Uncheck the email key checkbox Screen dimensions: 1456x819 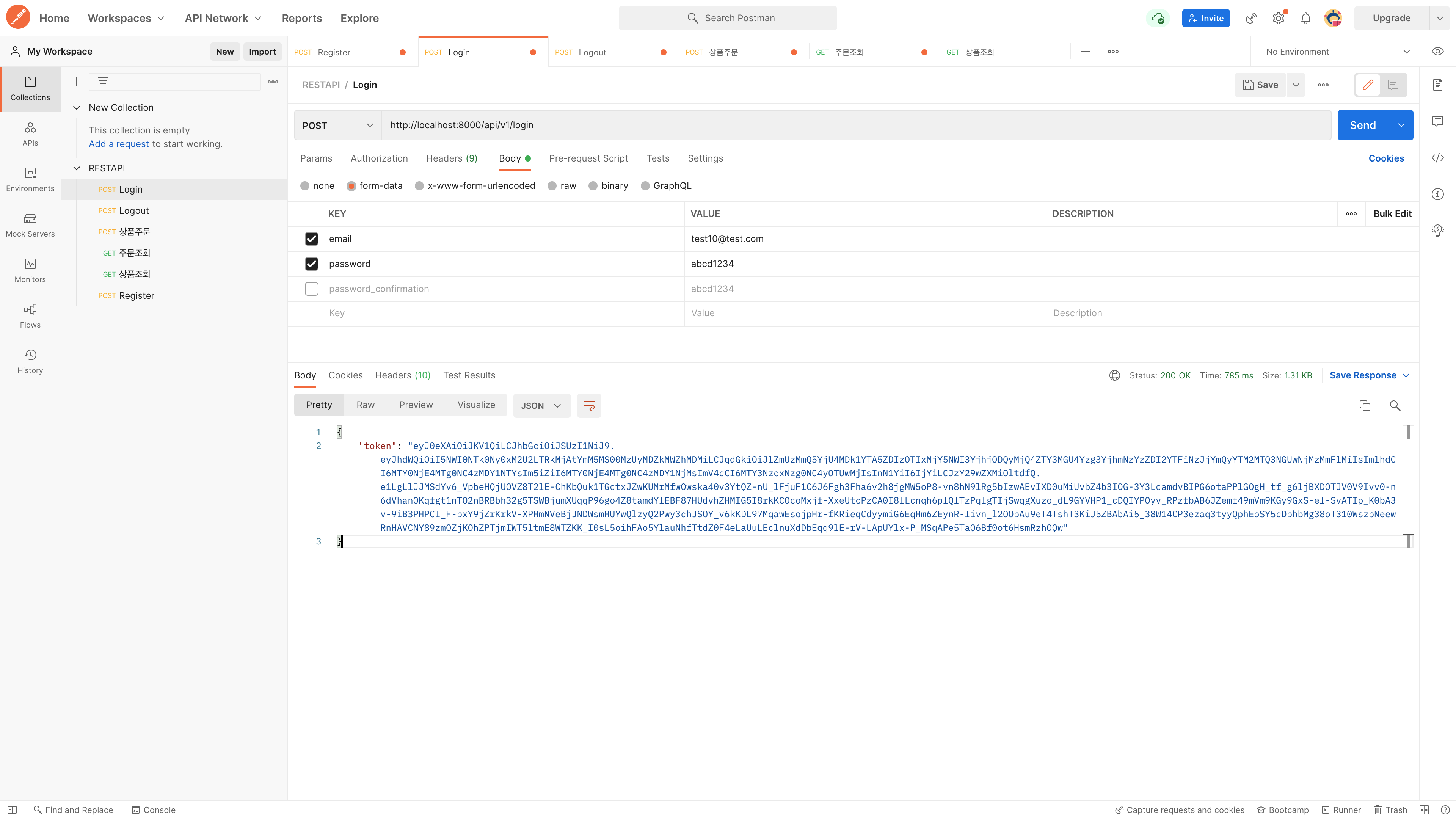point(311,238)
